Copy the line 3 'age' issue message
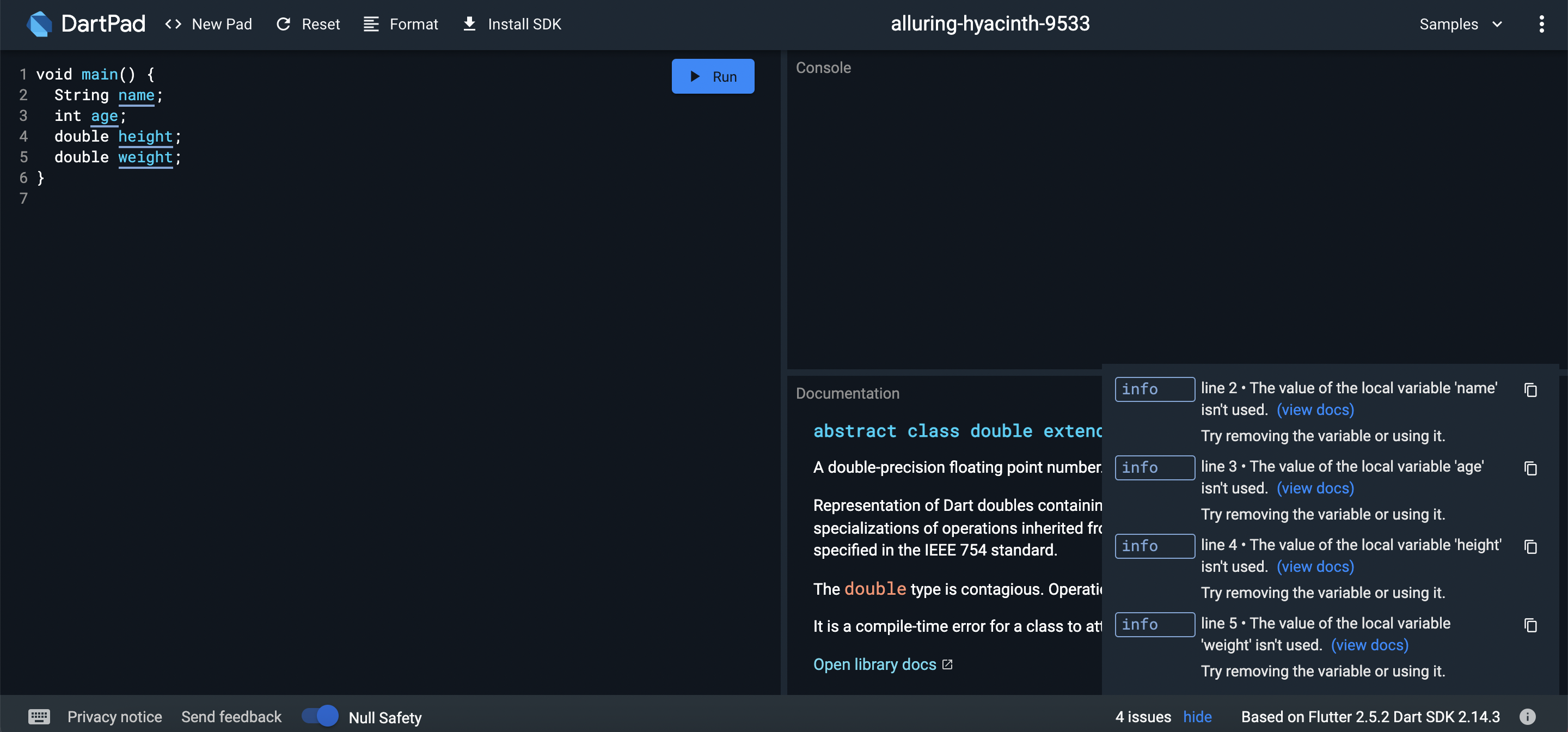 pos(1531,468)
